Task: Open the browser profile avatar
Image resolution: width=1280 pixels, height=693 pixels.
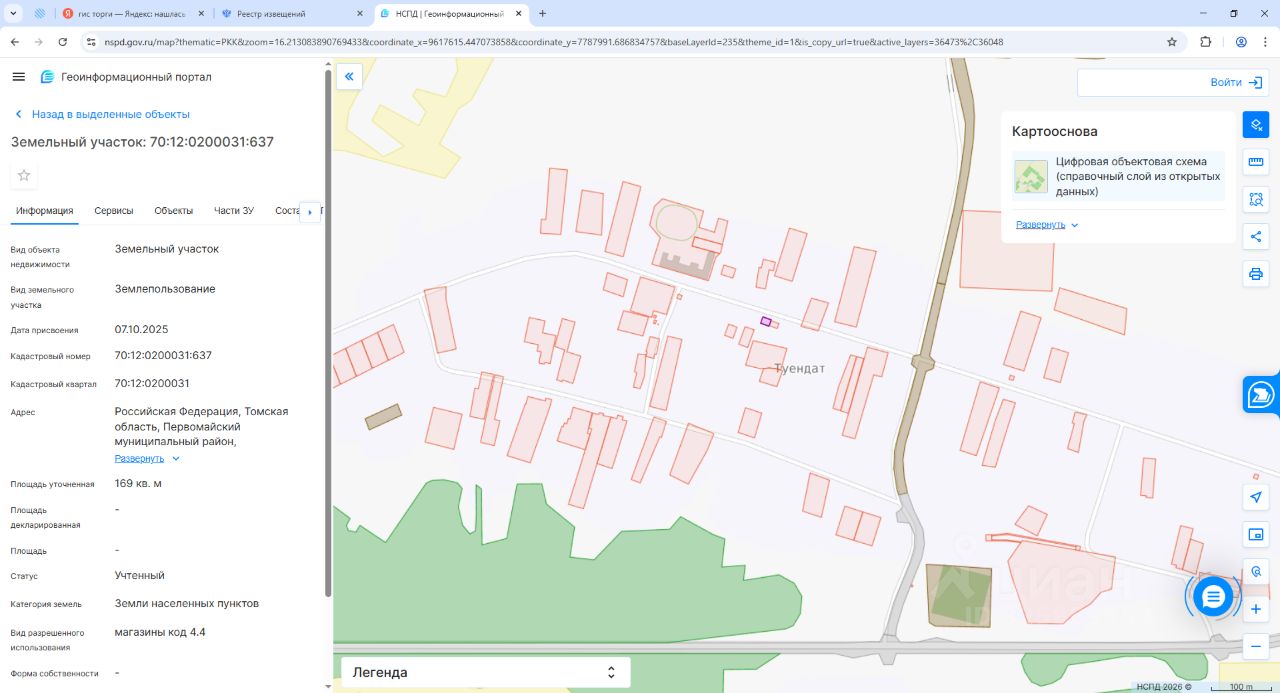Action: pos(1241,42)
